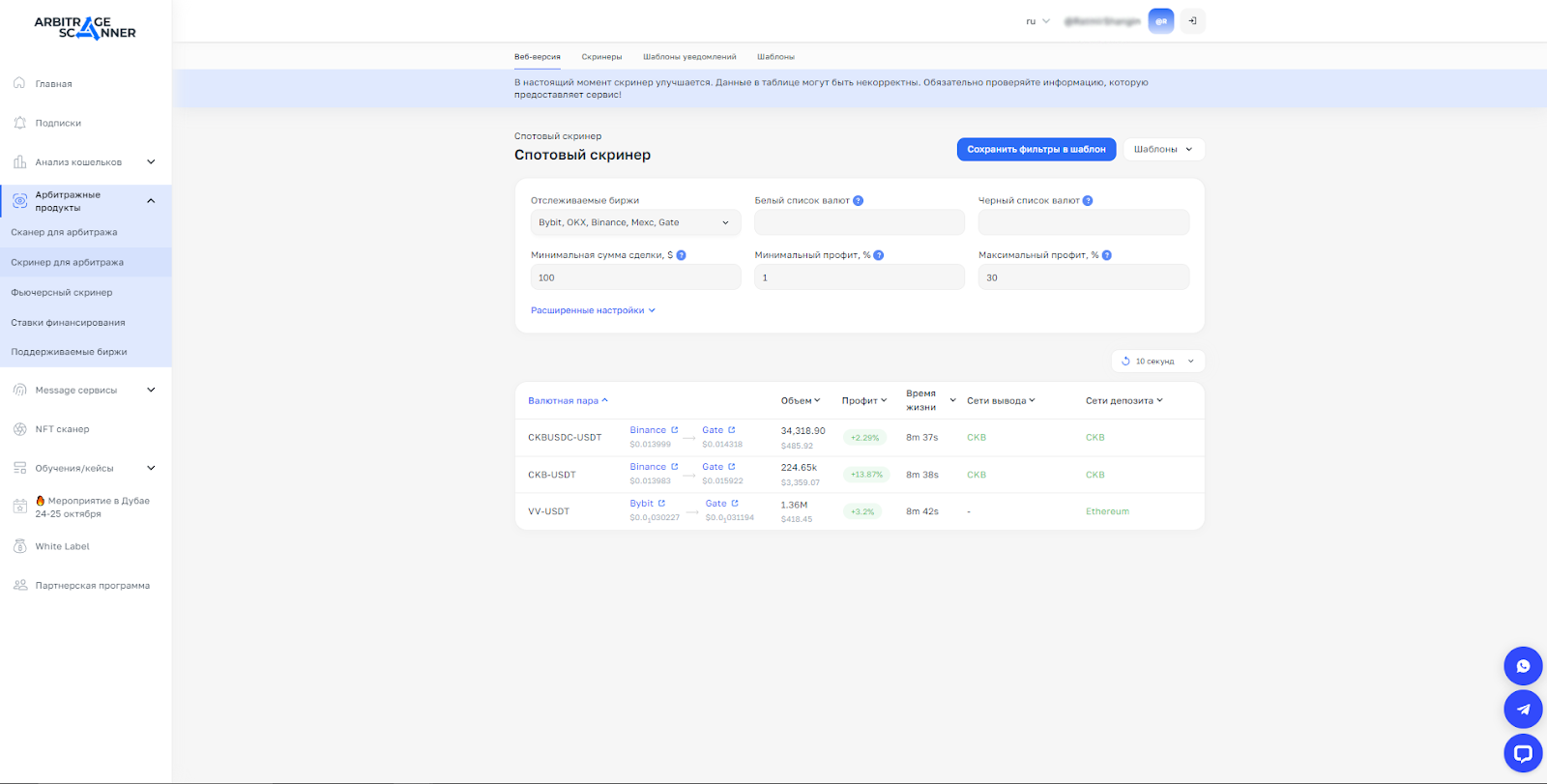Image resolution: width=1547 pixels, height=784 pixels.
Task: Click help icon next to Черный список валют
Action: coord(1088,201)
